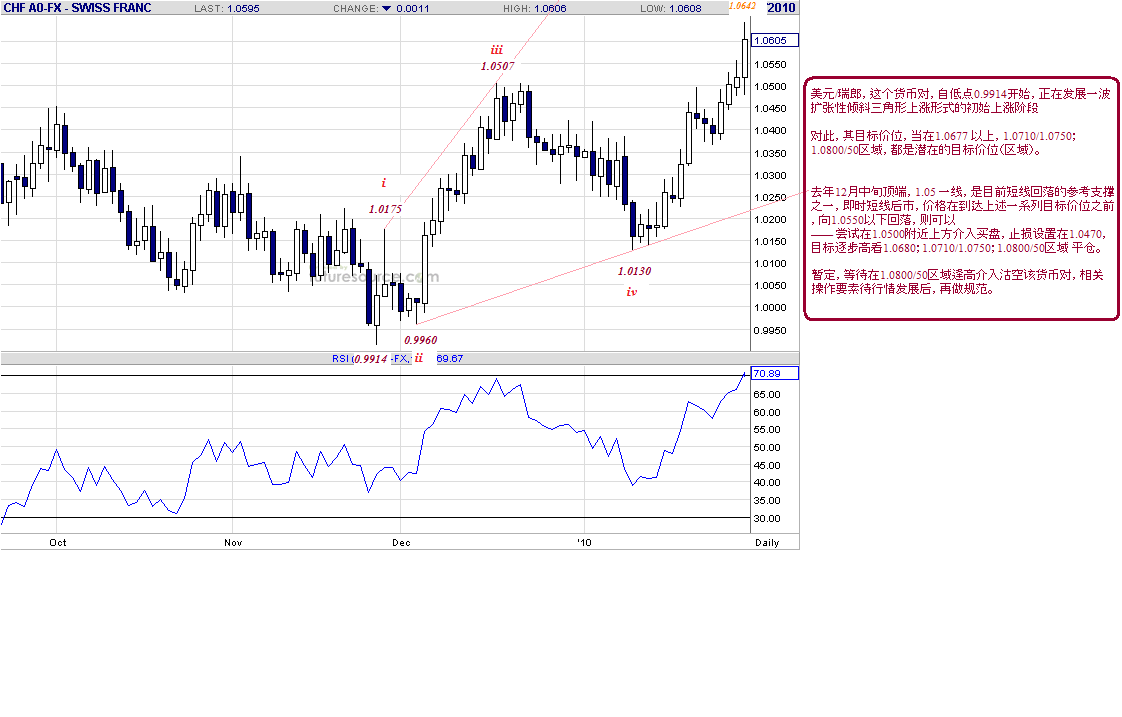Click the 30.00 RSI axis label
Viewport: 1122px width, 717px height.
[x=766, y=519]
